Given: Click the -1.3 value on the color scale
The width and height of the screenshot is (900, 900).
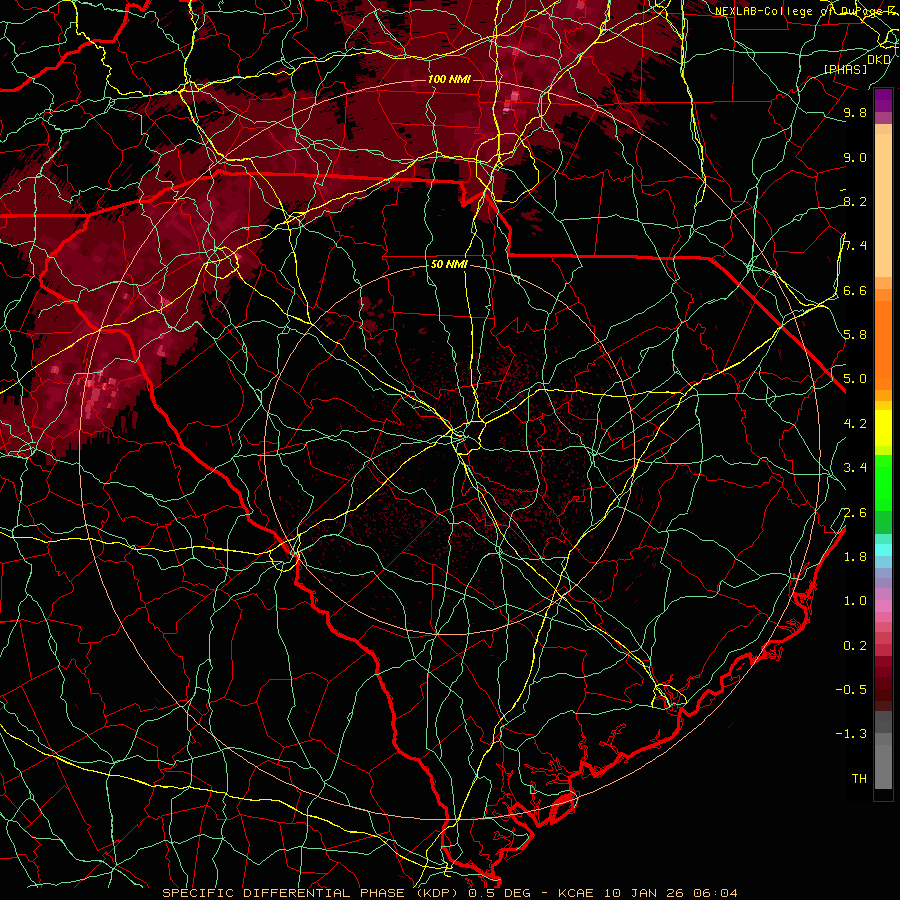Looking at the screenshot, I should coord(851,734).
